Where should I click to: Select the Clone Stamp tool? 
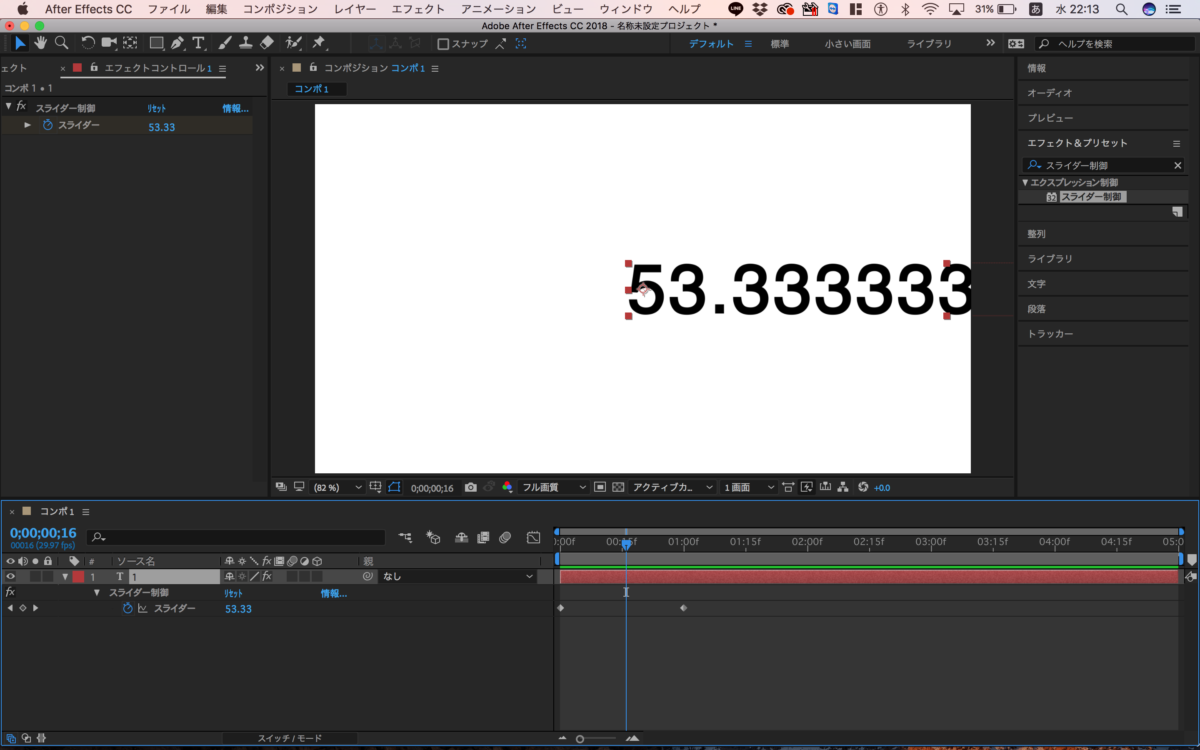coord(246,43)
